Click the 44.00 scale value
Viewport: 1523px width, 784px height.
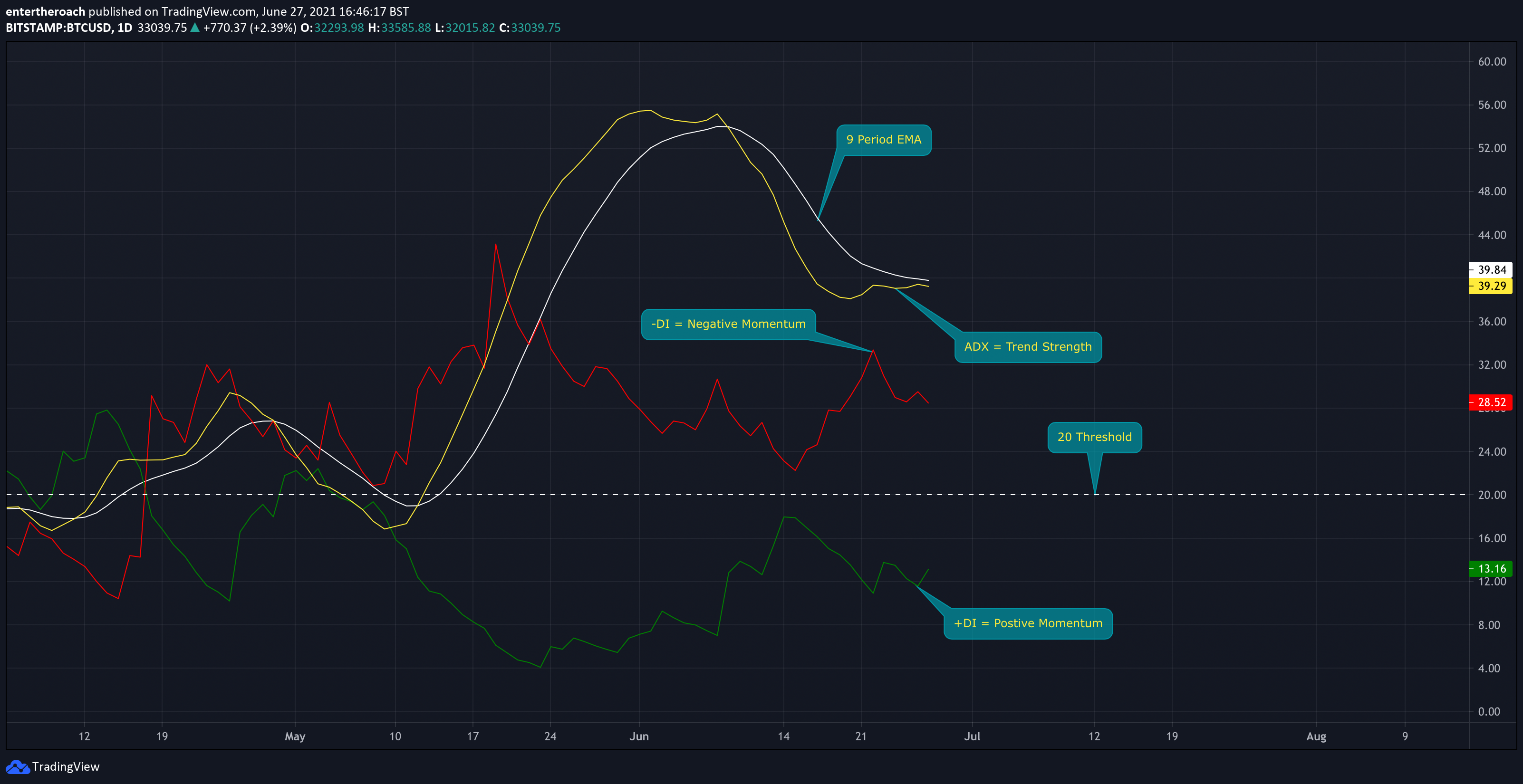click(1492, 235)
